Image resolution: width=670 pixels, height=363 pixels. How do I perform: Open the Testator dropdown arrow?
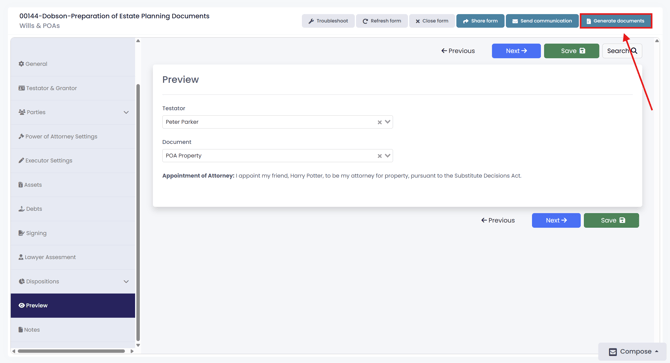click(388, 122)
